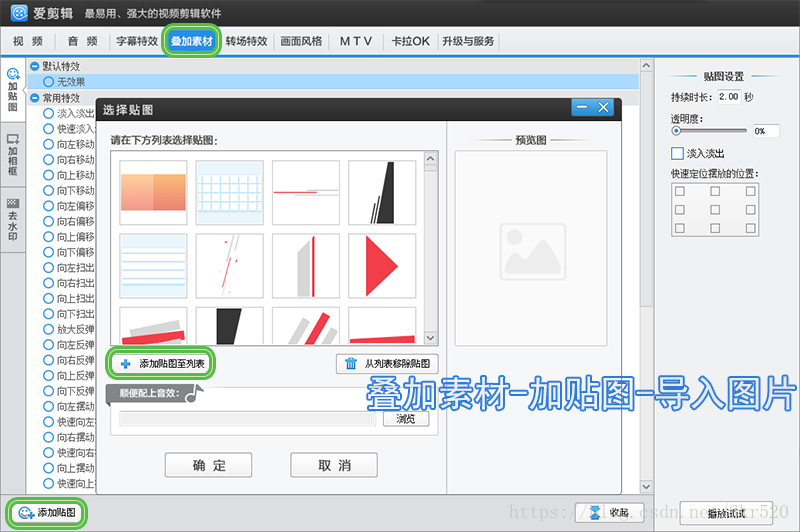Viewport: 800px width, 532px height.
Task: Select the red bottom bar sticker thumbnail
Action: 382,325
